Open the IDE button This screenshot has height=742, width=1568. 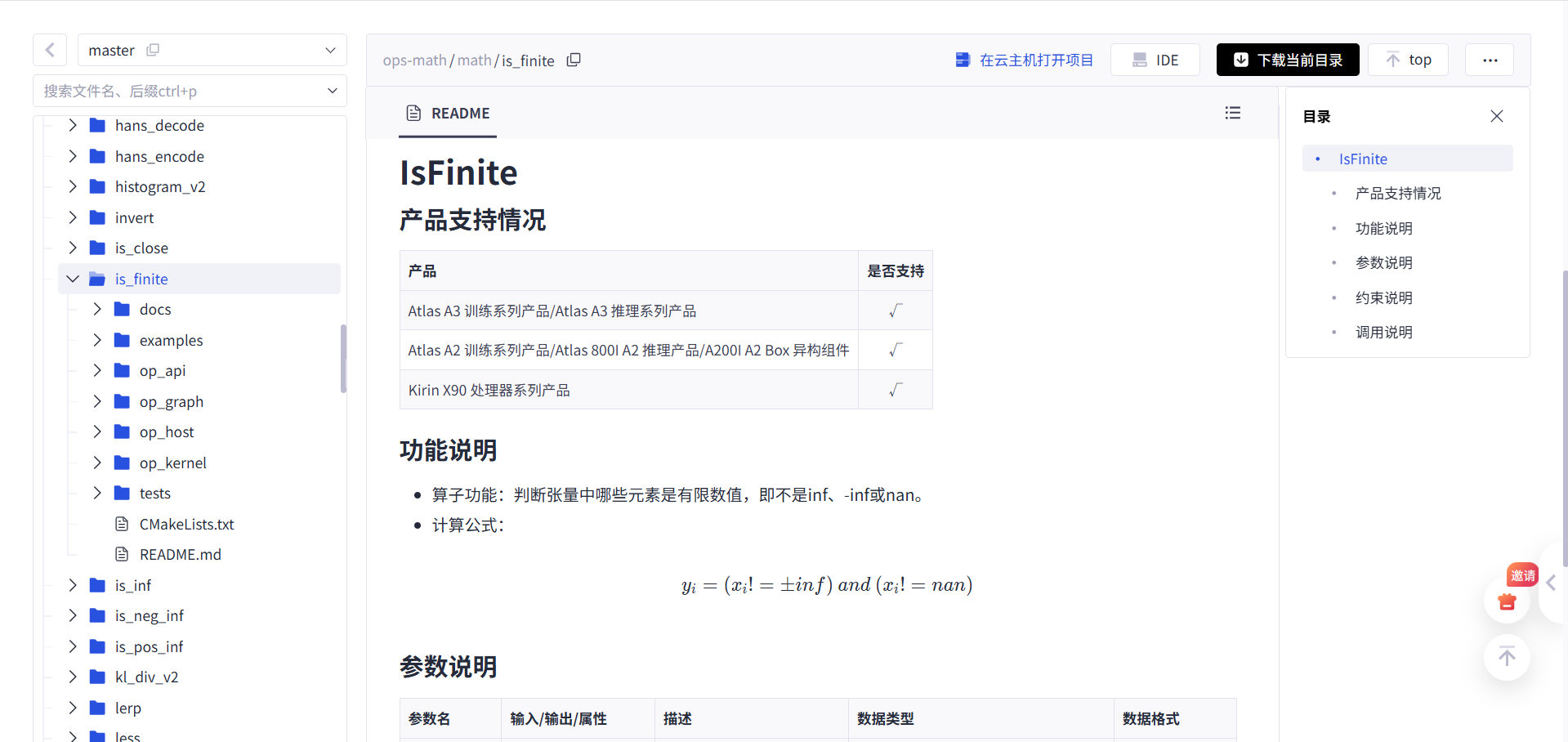click(x=1155, y=60)
